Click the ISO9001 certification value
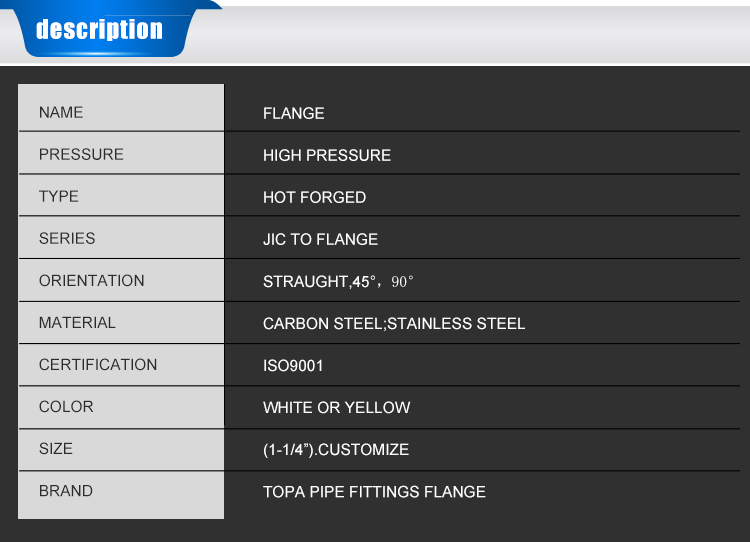 click(293, 365)
